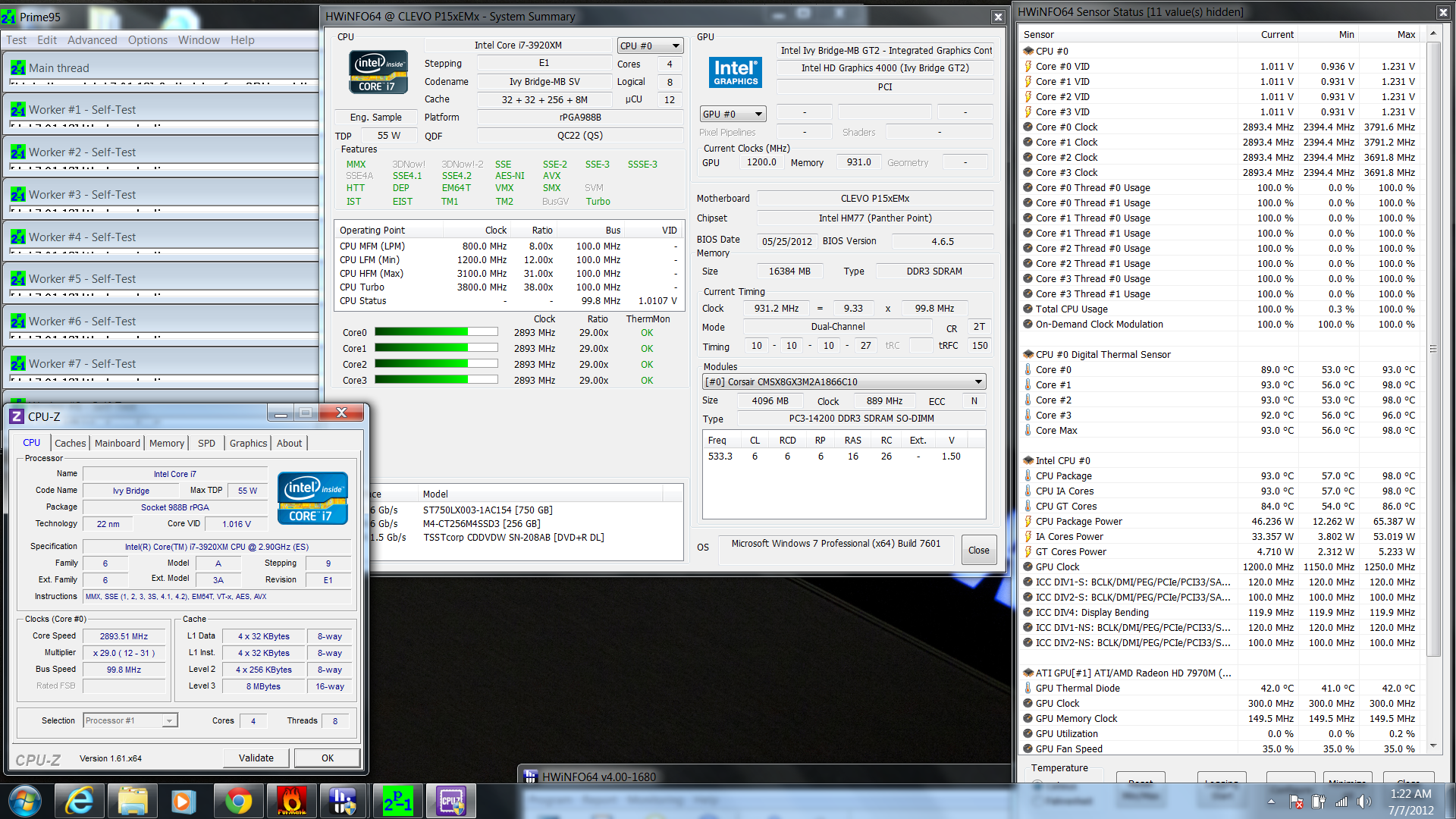
Task: Click the Intel Graphics logo in HWiNFO
Action: 736,73
